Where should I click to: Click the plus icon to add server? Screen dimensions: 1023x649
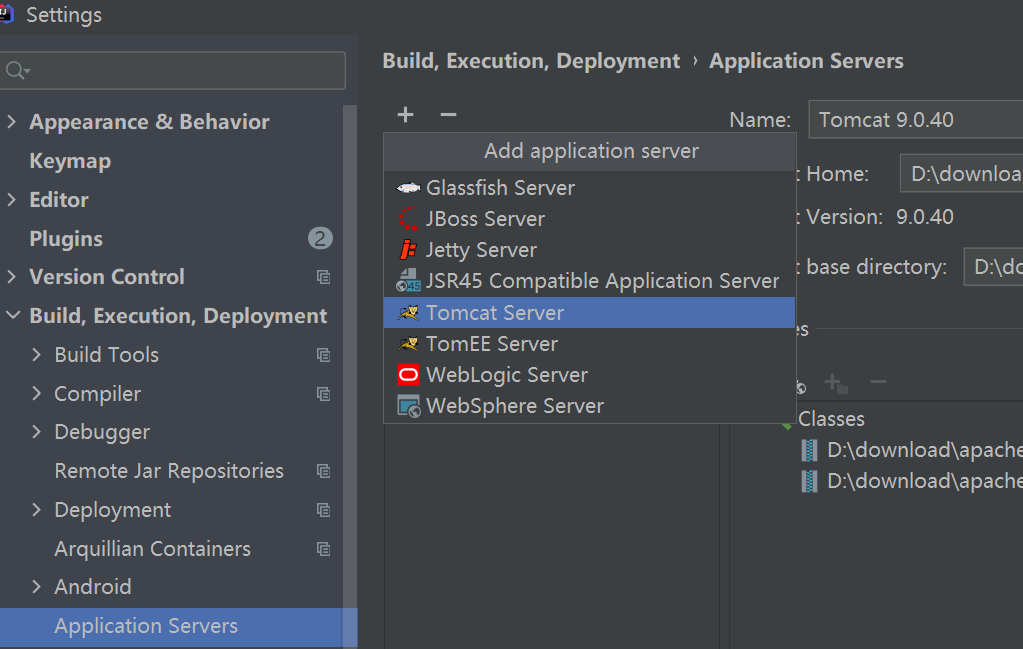pyautogui.click(x=405, y=115)
